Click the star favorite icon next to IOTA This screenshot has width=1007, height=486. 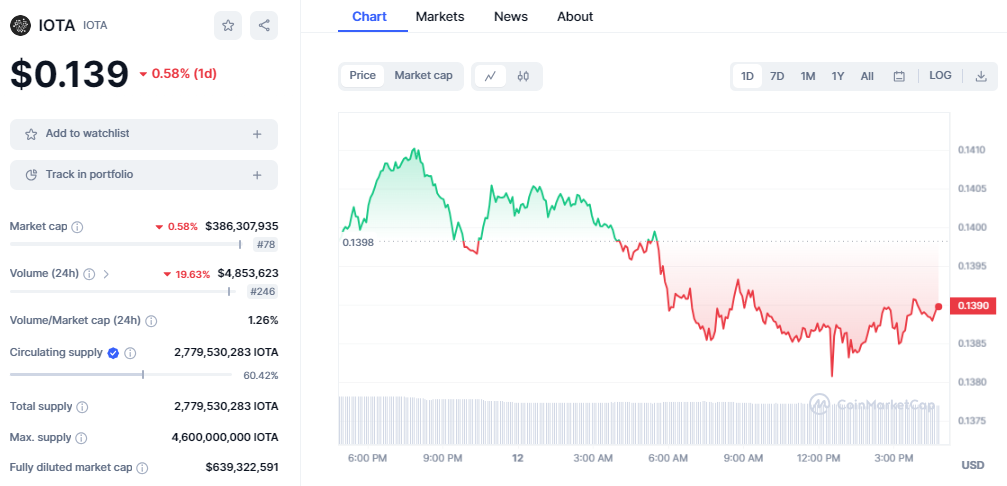point(228,26)
